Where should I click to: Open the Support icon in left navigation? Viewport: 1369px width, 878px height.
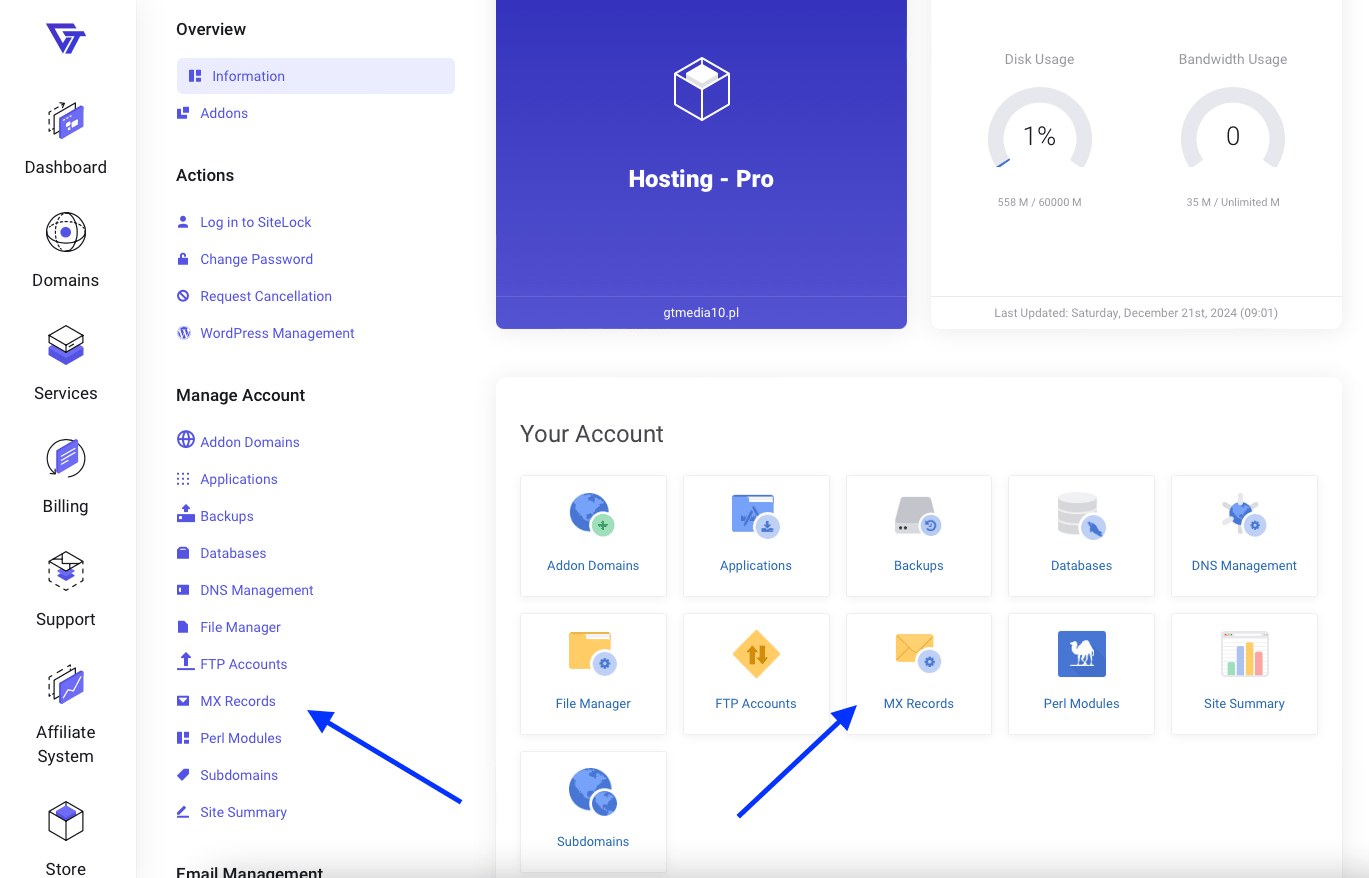[x=66, y=571]
